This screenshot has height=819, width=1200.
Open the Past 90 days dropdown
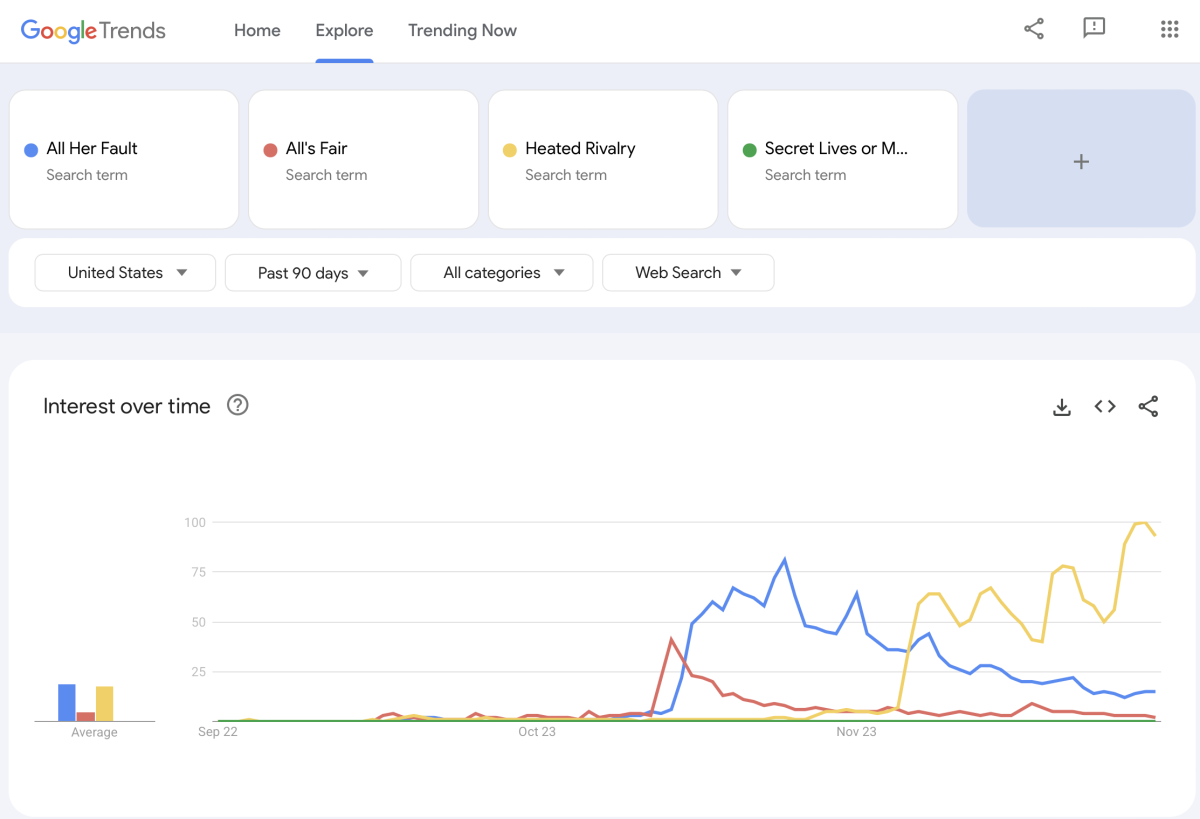coord(313,272)
